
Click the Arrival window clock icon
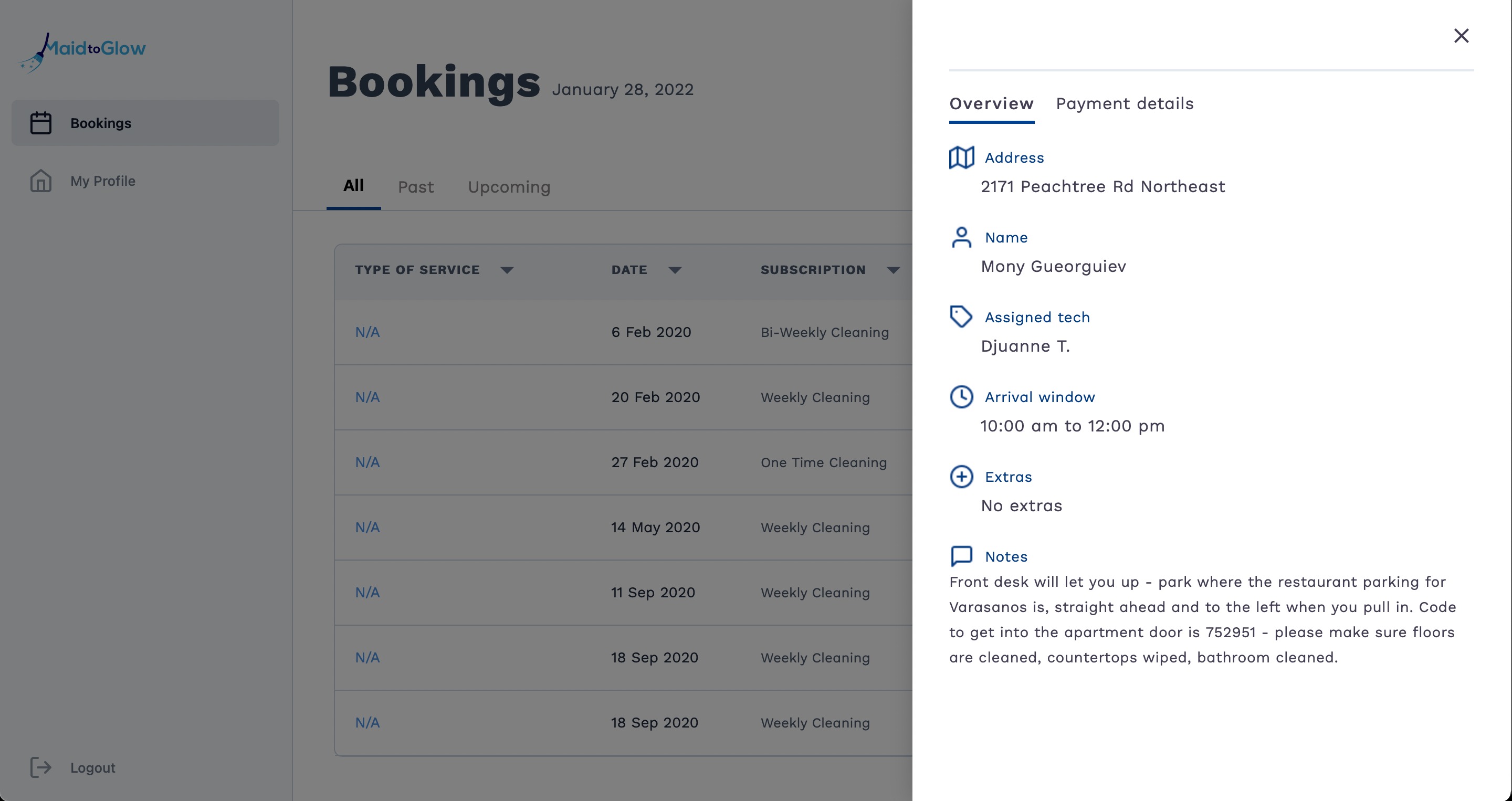[x=961, y=397]
